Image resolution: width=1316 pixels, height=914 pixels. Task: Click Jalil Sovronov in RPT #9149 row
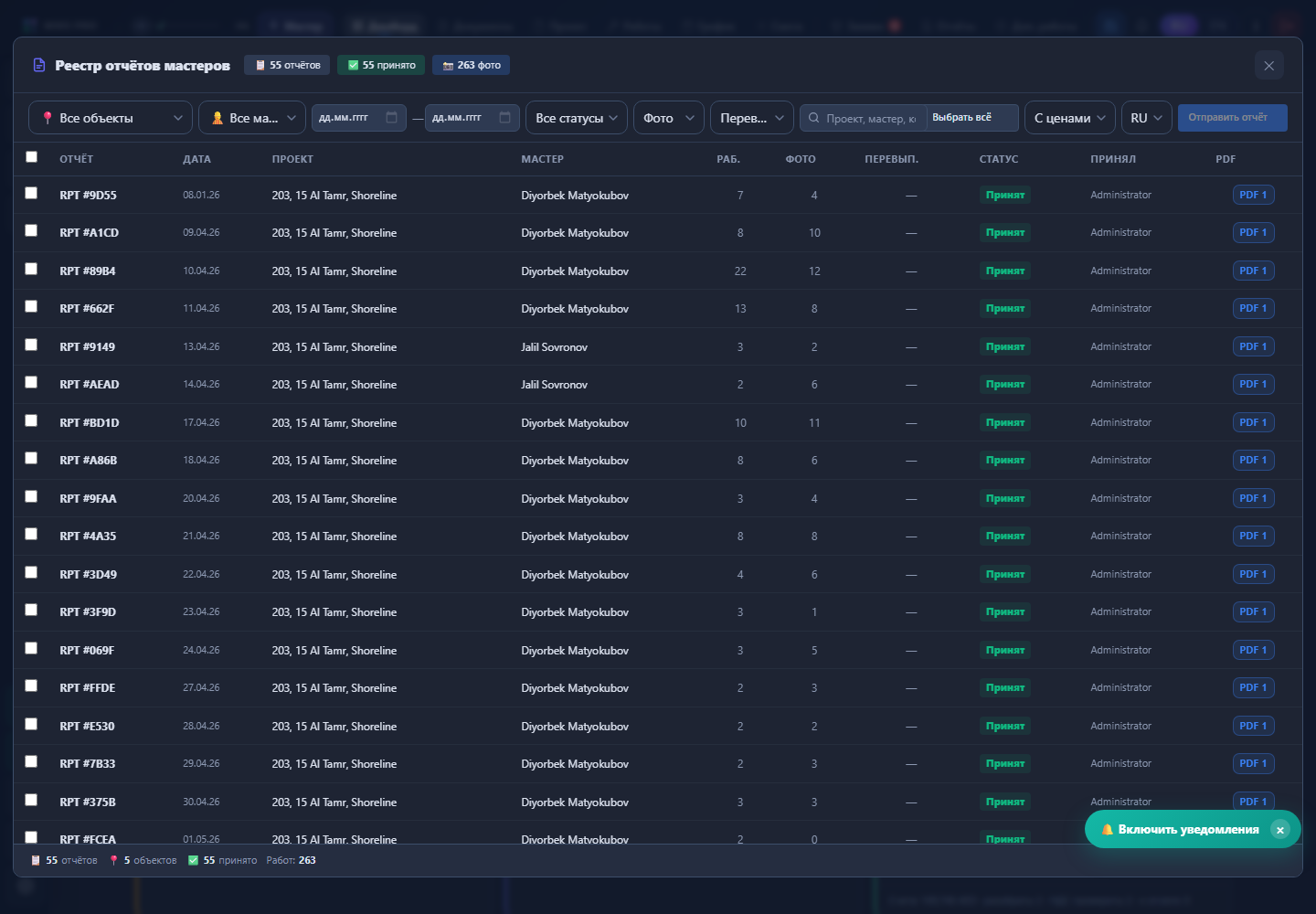point(554,347)
